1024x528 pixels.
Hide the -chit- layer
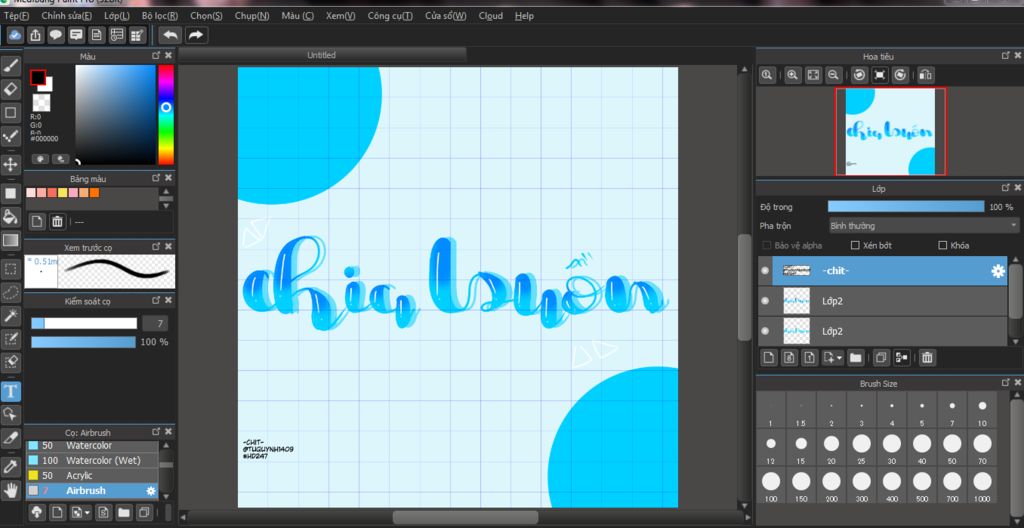pyautogui.click(x=765, y=271)
